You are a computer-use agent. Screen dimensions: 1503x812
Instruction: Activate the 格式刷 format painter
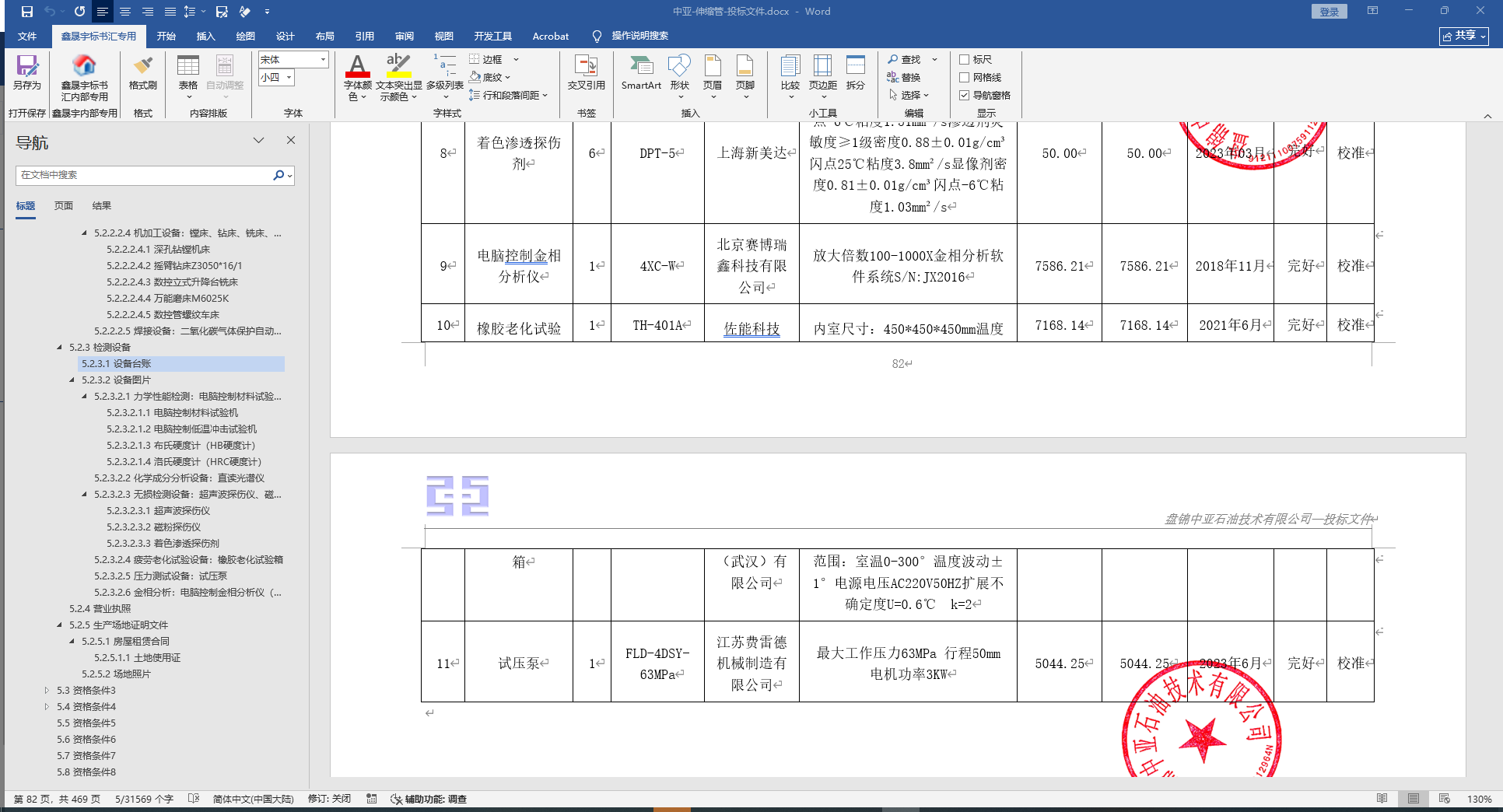coord(143,74)
